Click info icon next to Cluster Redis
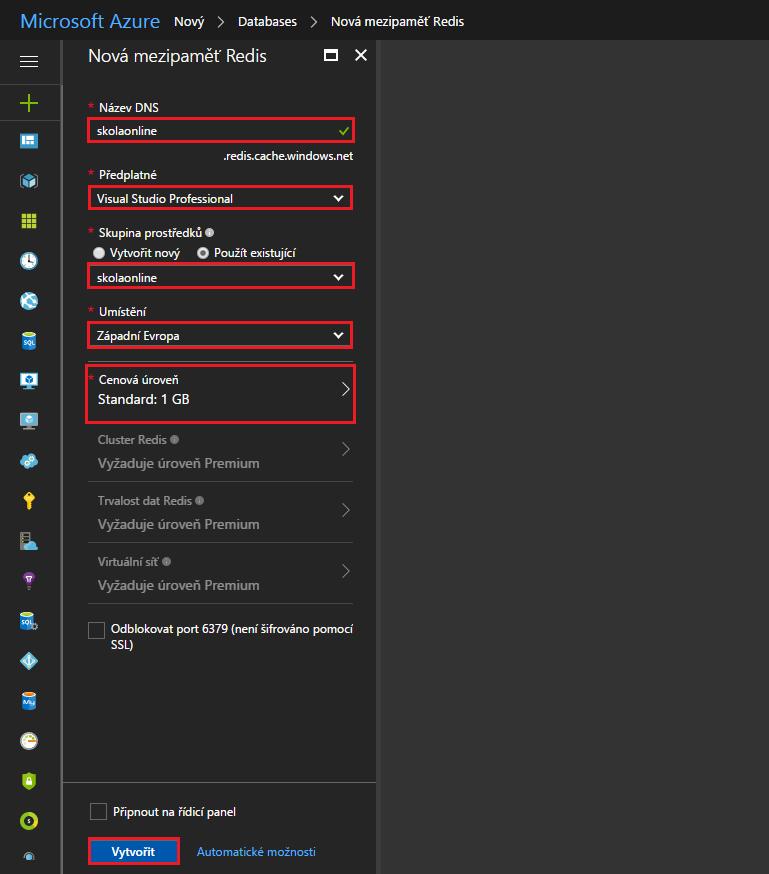Image resolution: width=769 pixels, height=874 pixels. [174, 439]
